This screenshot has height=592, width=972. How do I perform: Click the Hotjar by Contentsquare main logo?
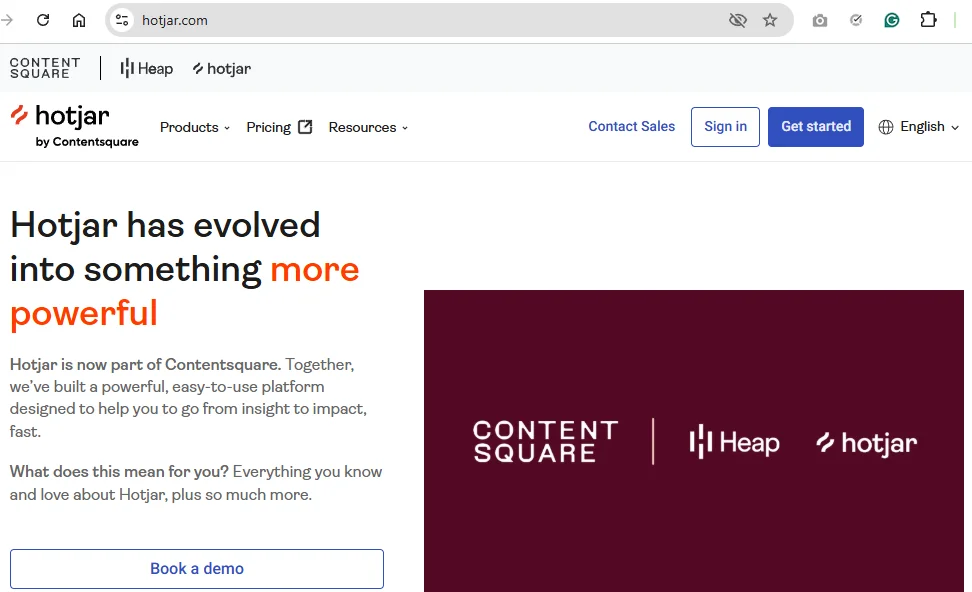(x=74, y=126)
